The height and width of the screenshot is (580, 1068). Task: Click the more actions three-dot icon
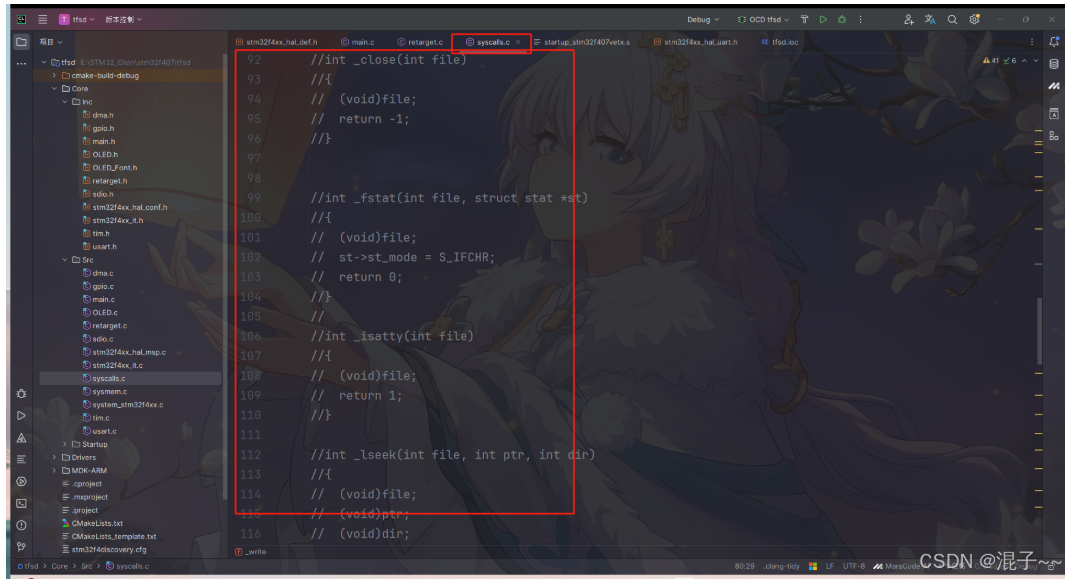tap(859, 19)
